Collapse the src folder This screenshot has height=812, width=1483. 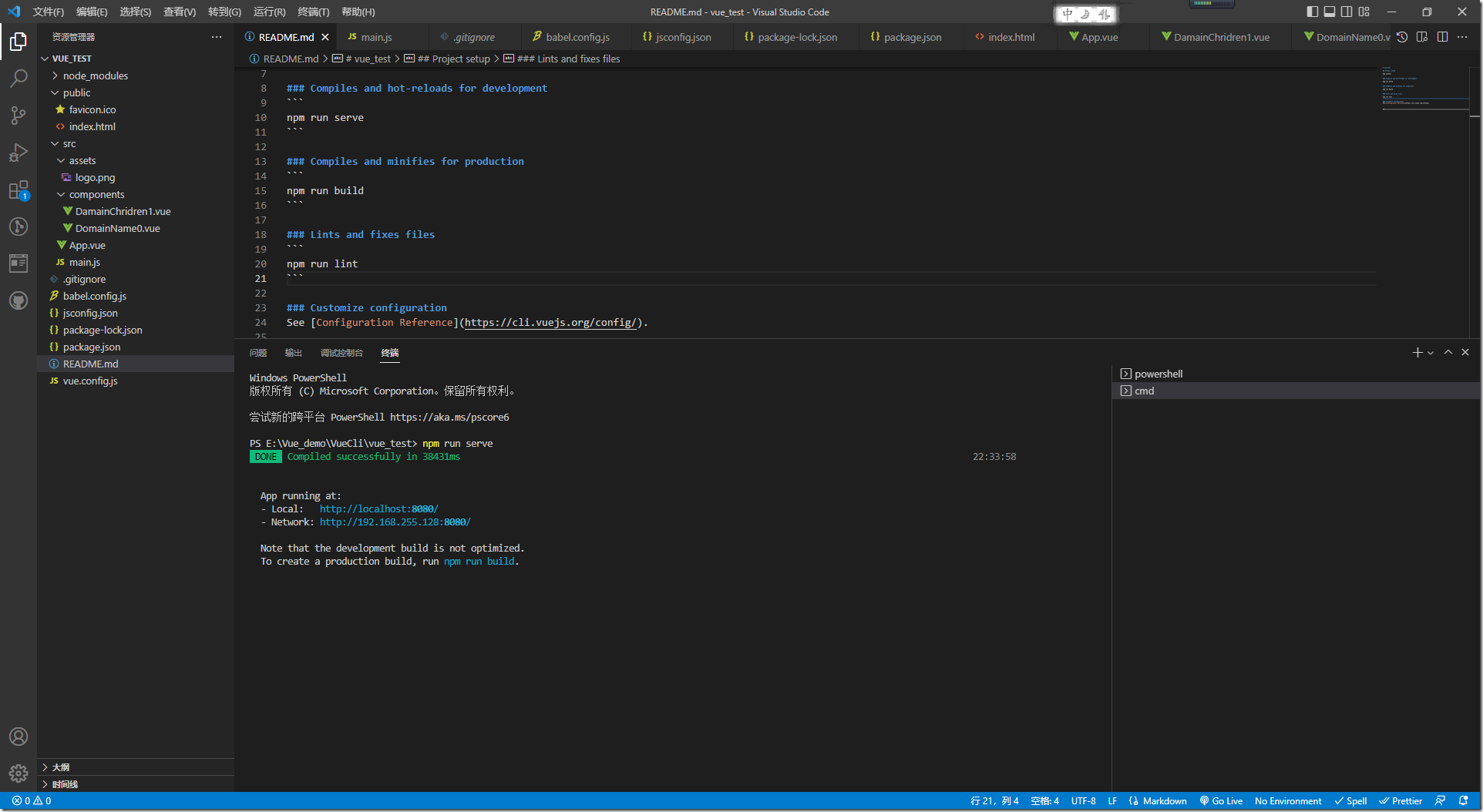point(136,143)
